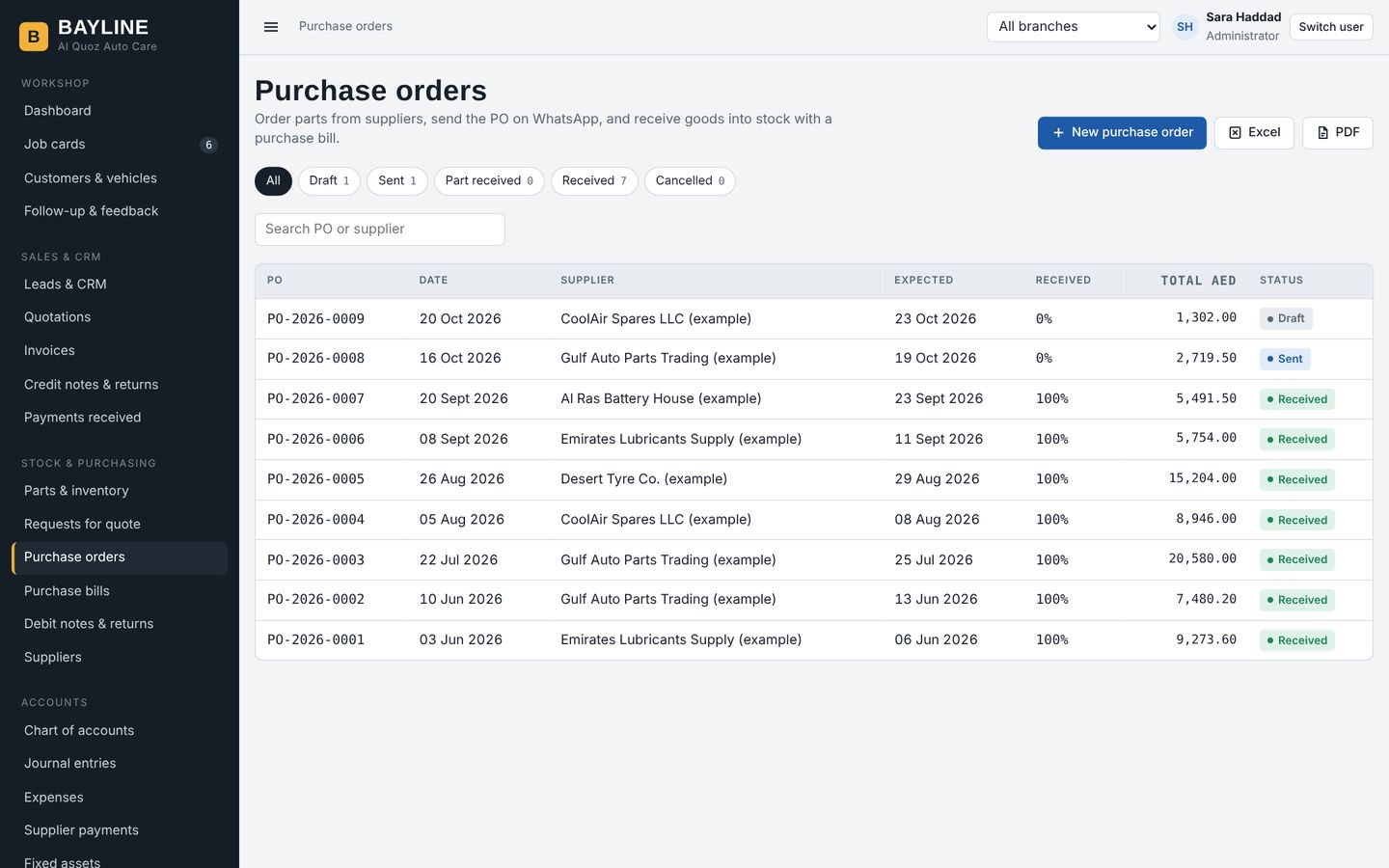Open purchase order PO-2026-0009

tap(315, 319)
